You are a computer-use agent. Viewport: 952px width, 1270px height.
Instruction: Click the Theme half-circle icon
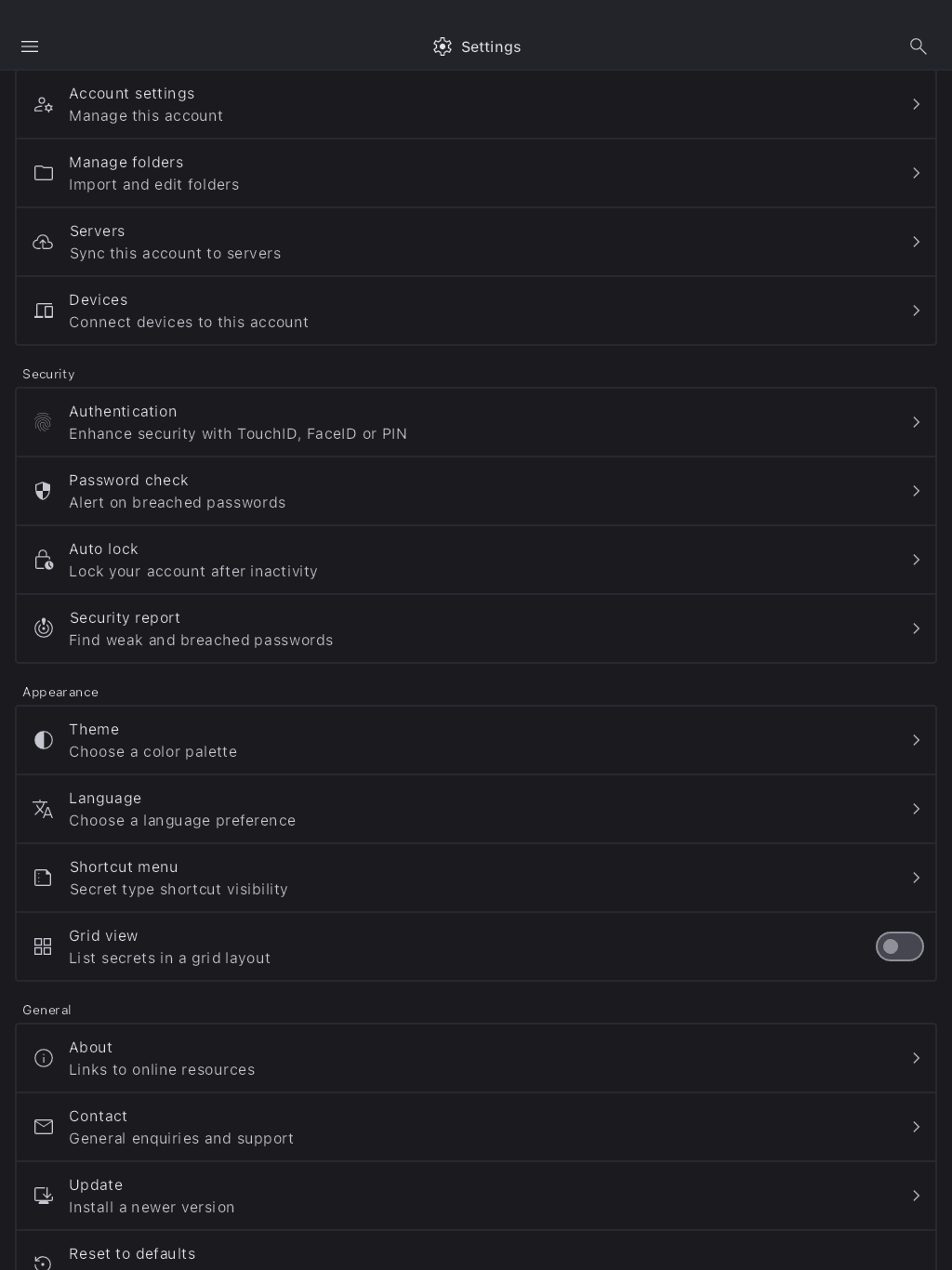click(43, 740)
